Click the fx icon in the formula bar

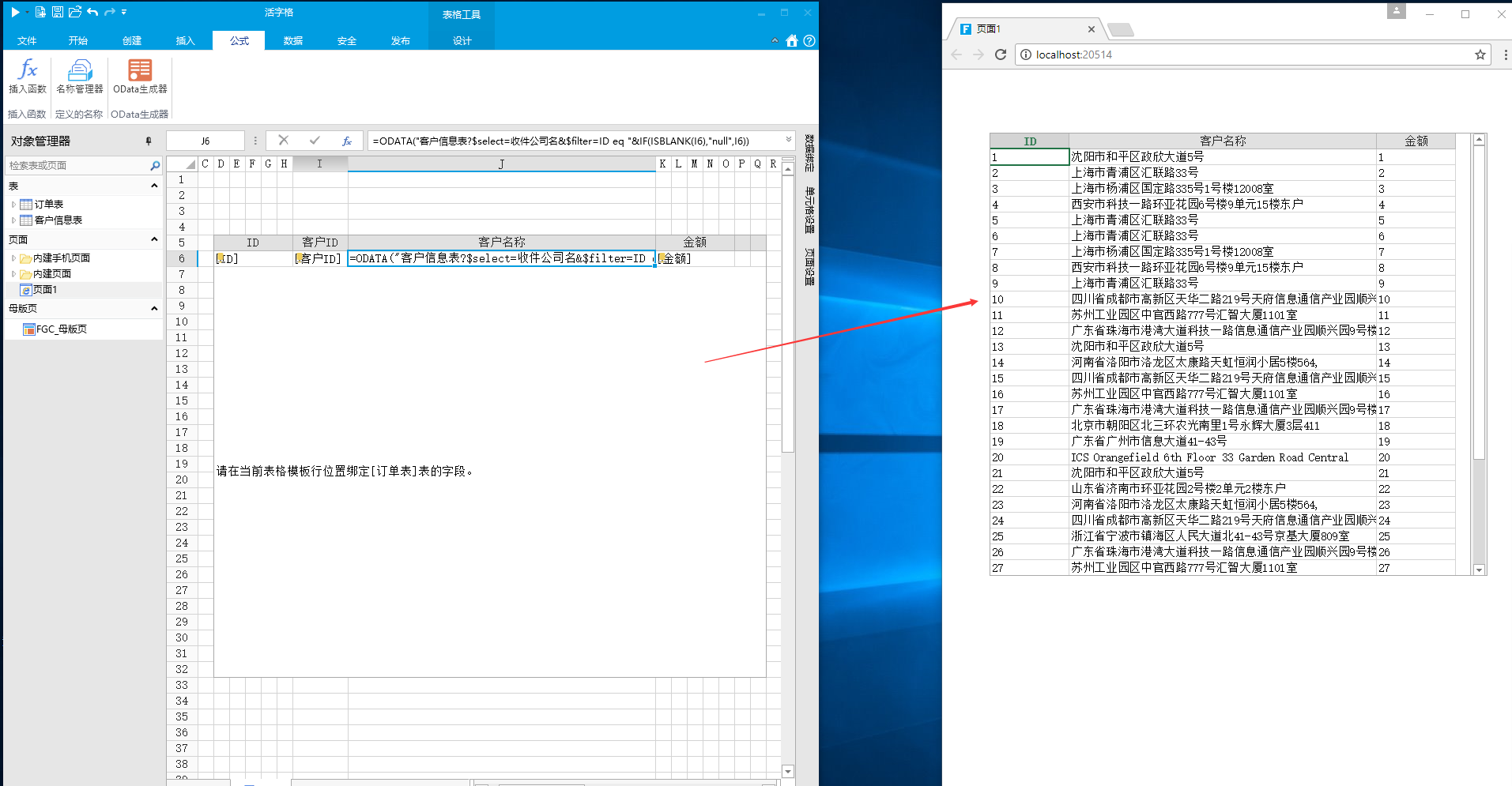[x=346, y=141]
